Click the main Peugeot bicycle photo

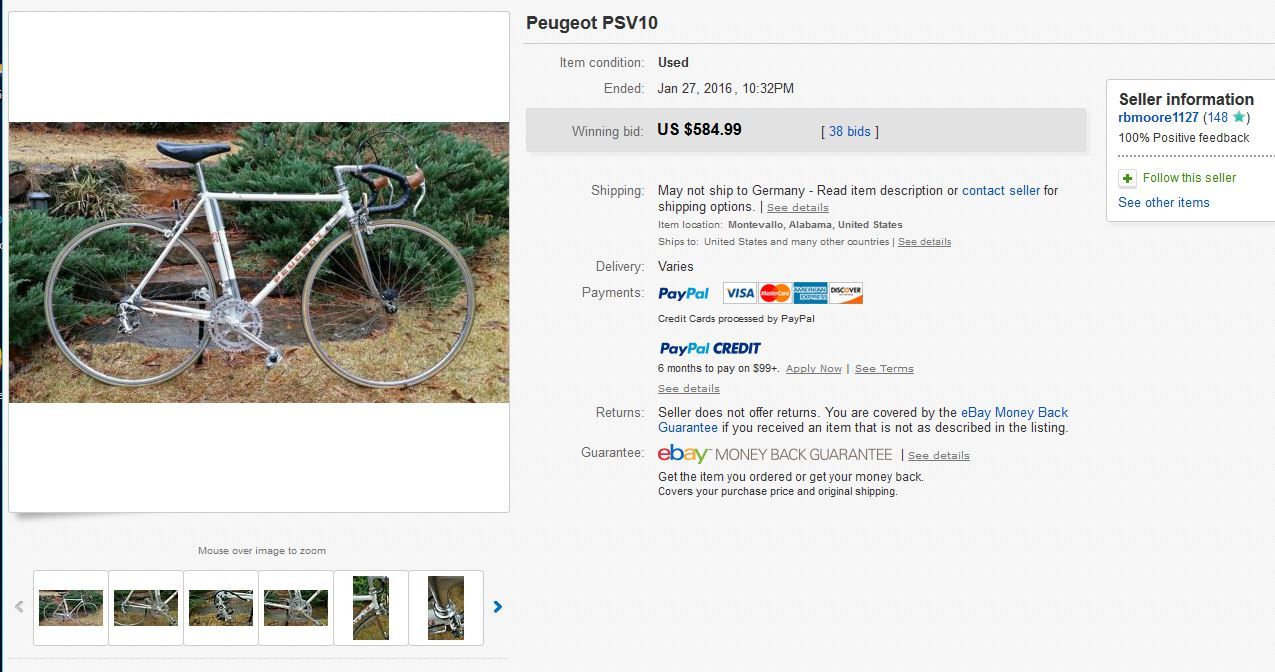point(259,262)
